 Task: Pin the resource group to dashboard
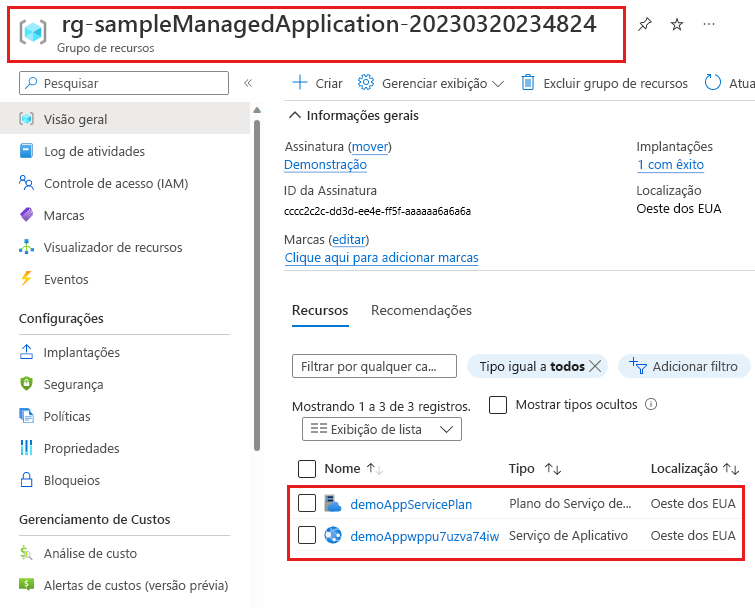click(x=645, y=24)
